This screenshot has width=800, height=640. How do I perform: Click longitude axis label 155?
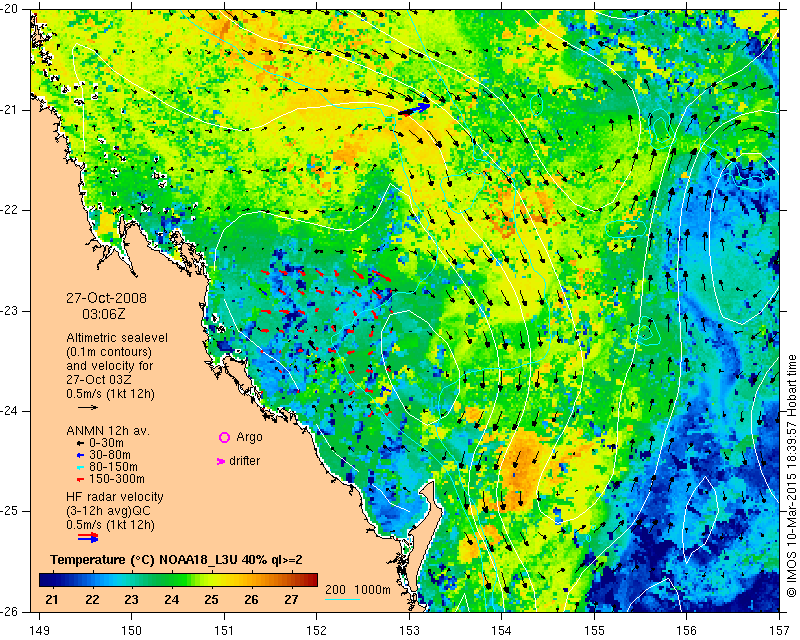point(594,631)
